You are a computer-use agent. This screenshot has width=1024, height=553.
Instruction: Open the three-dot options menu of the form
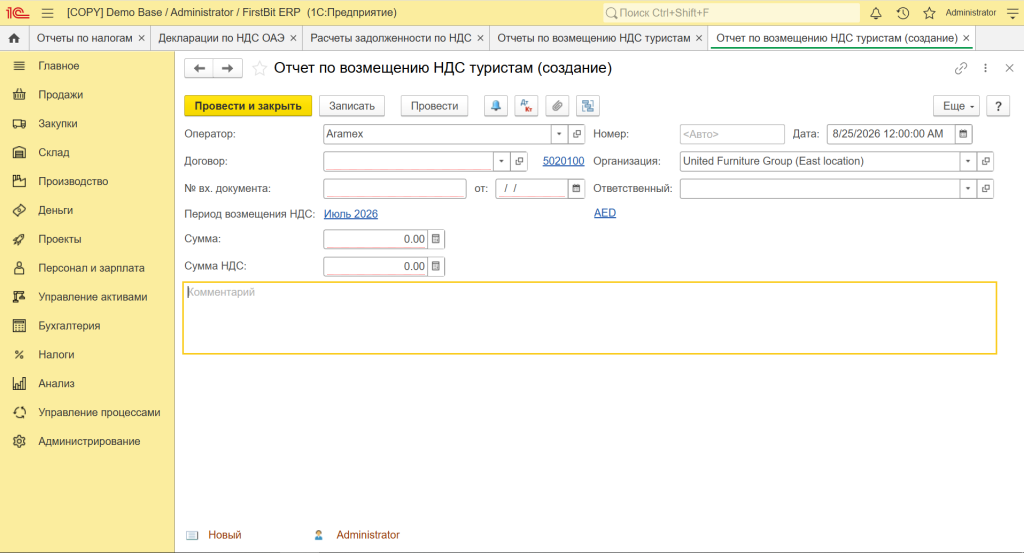pos(985,68)
